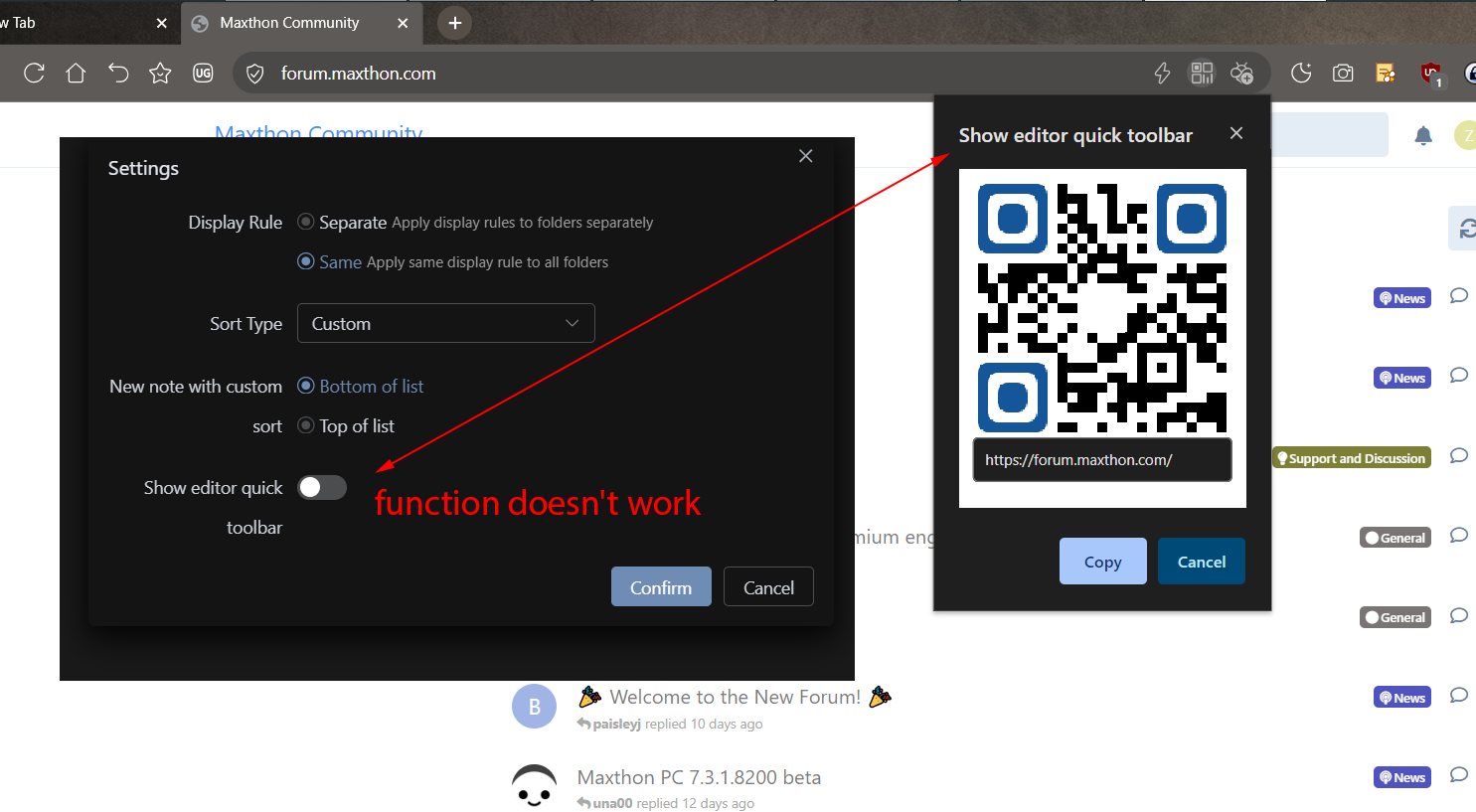Open the UG extension icon

pos(203,73)
